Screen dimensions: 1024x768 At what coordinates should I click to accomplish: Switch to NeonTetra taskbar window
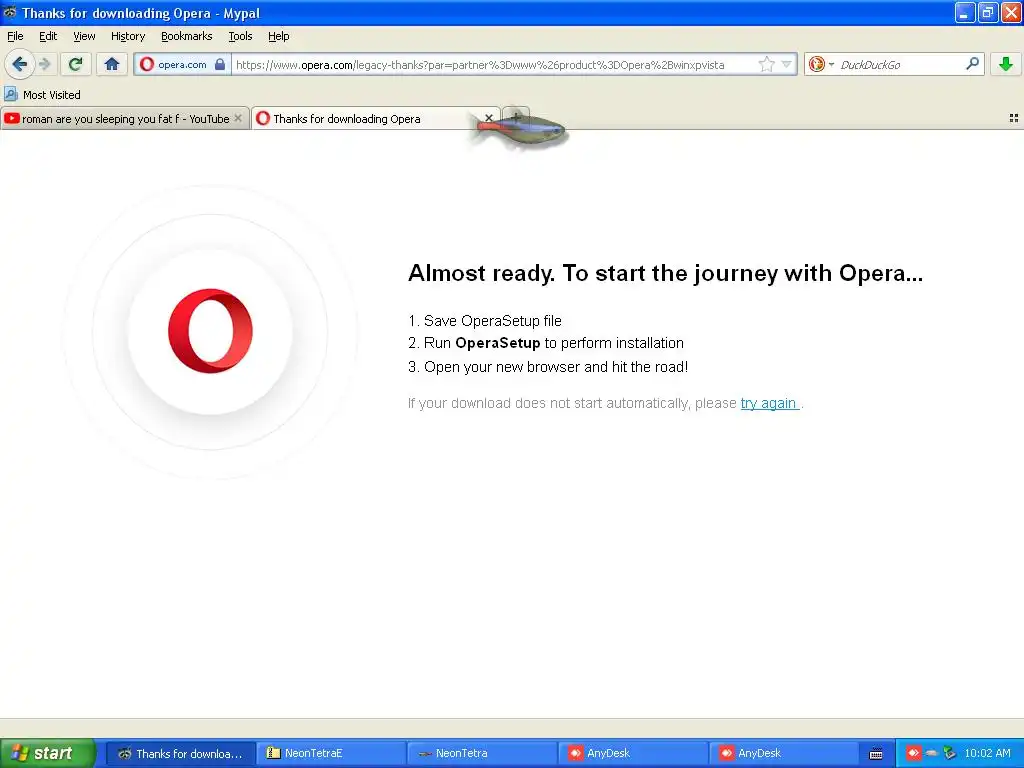[482, 754]
